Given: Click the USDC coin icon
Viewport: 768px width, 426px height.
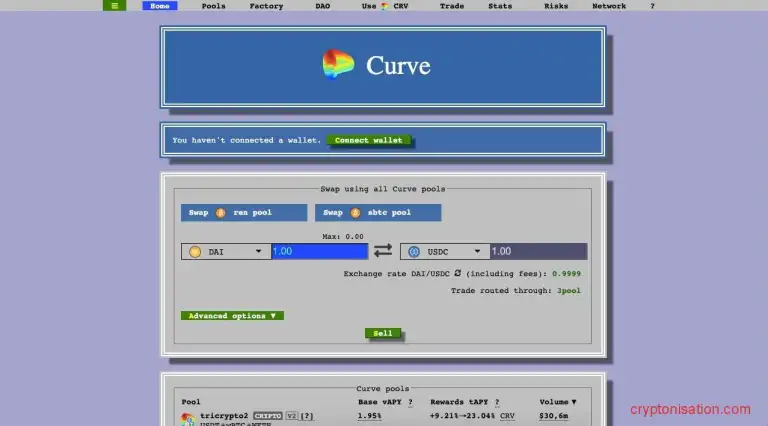Looking at the screenshot, I should (413, 252).
